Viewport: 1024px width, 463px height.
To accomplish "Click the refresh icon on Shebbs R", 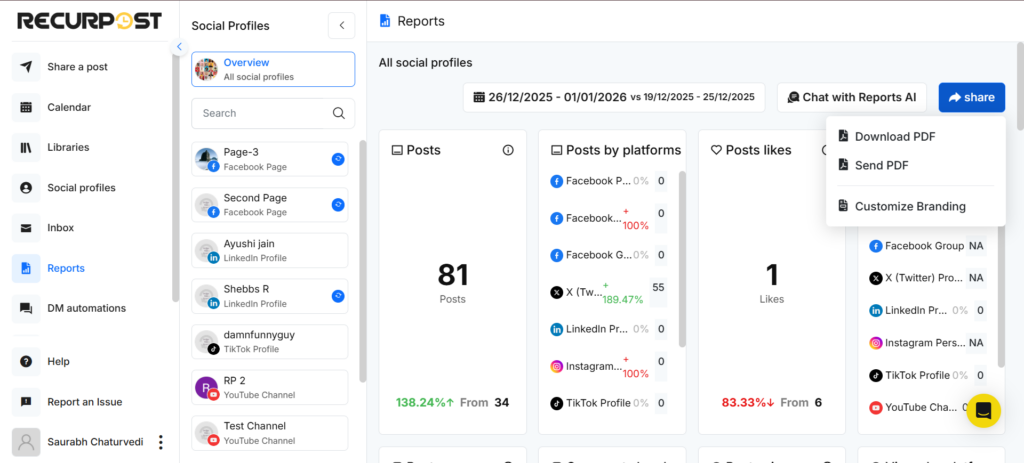I will (338, 296).
